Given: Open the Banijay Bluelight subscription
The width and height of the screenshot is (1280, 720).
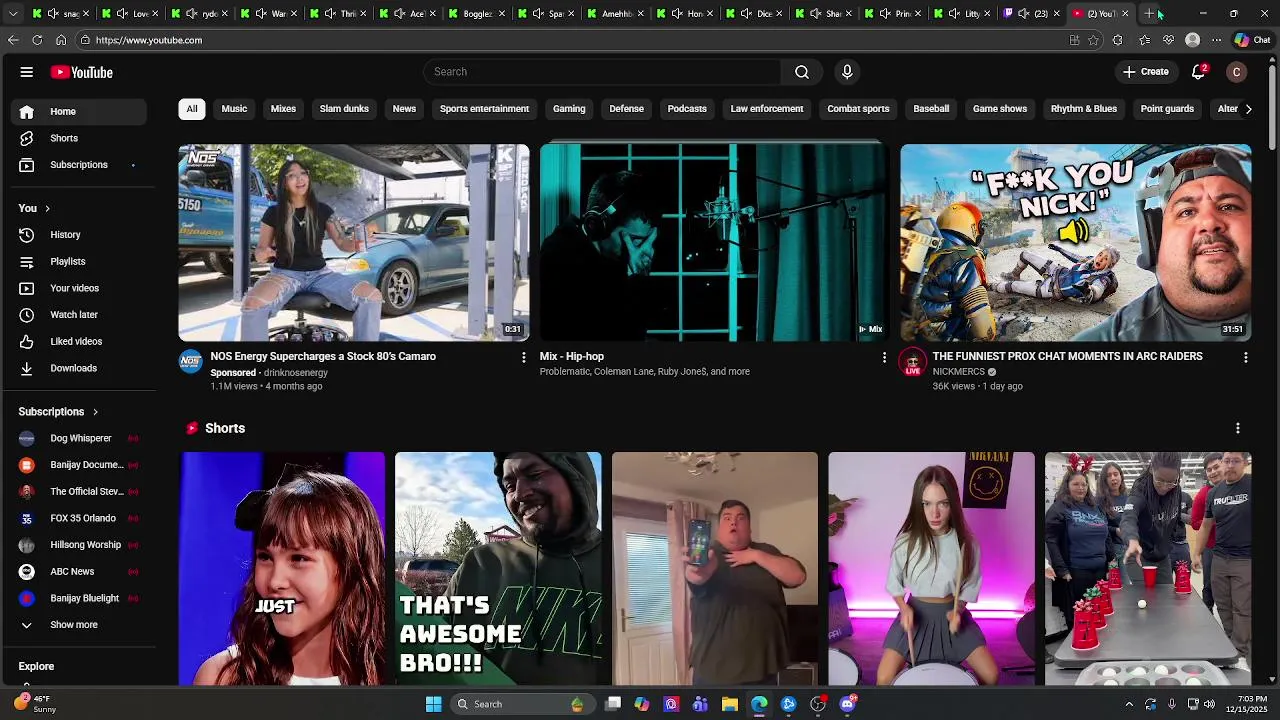Looking at the screenshot, I should 80,598.
